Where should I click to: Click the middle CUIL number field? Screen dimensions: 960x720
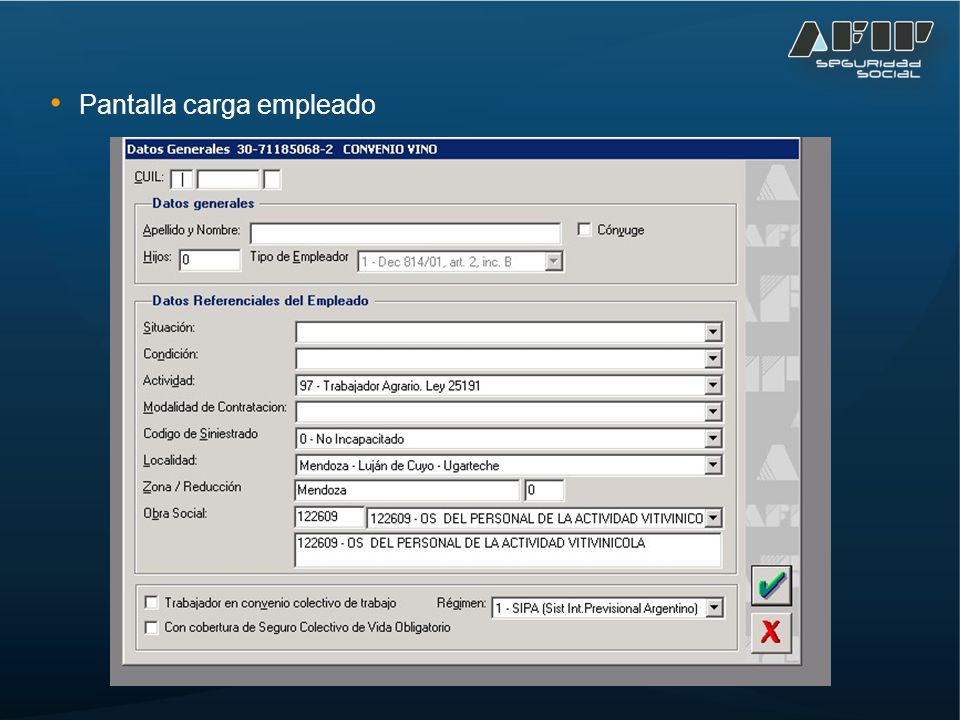click(x=228, y=179)
